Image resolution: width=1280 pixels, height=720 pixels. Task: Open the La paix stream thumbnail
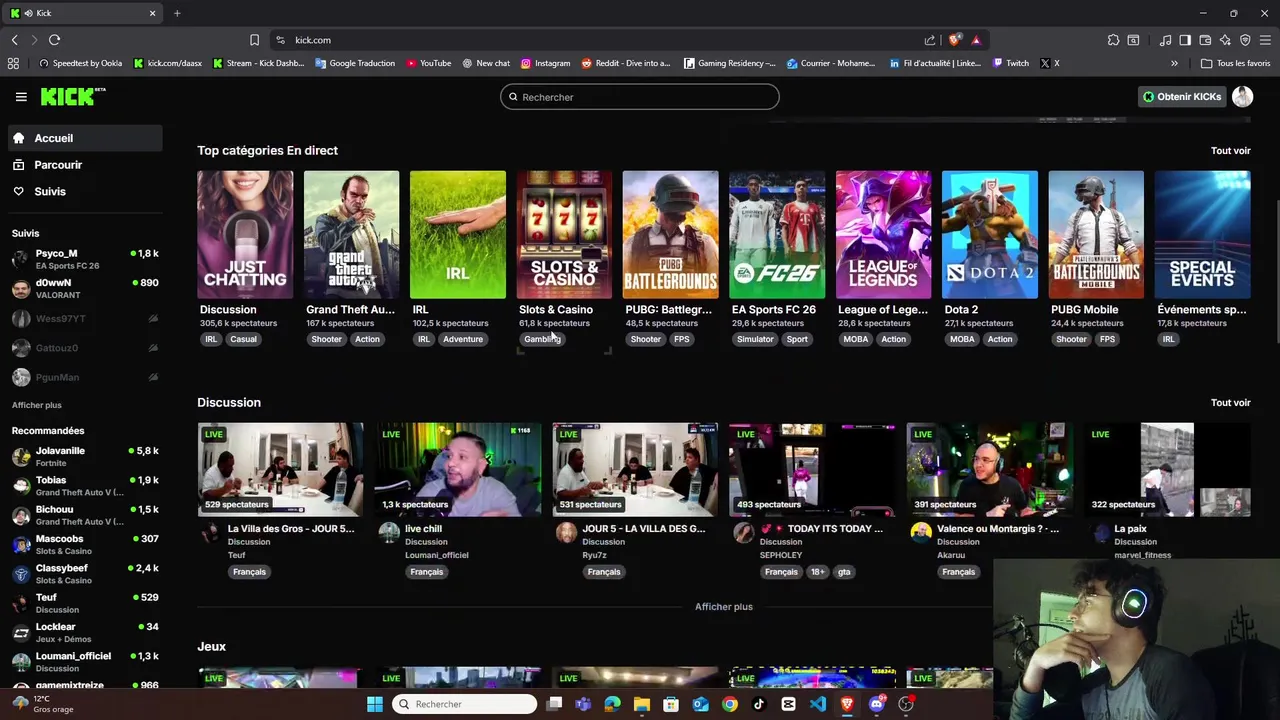coord(1167,469)
